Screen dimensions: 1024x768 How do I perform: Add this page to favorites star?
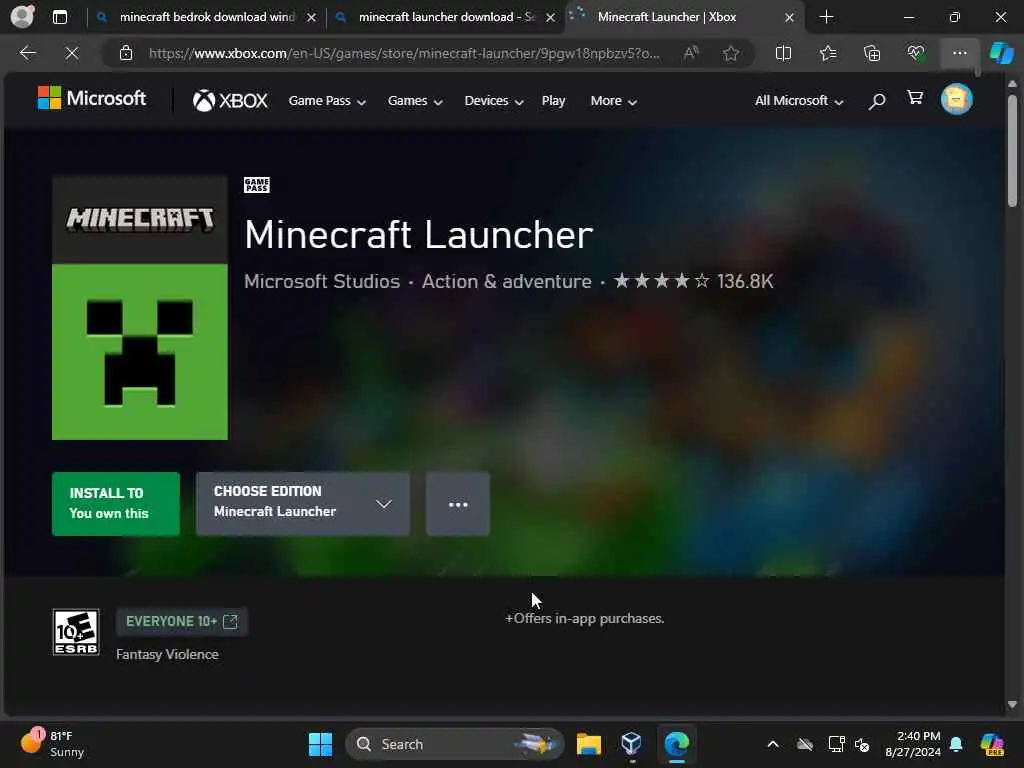(x=731, y=53)
